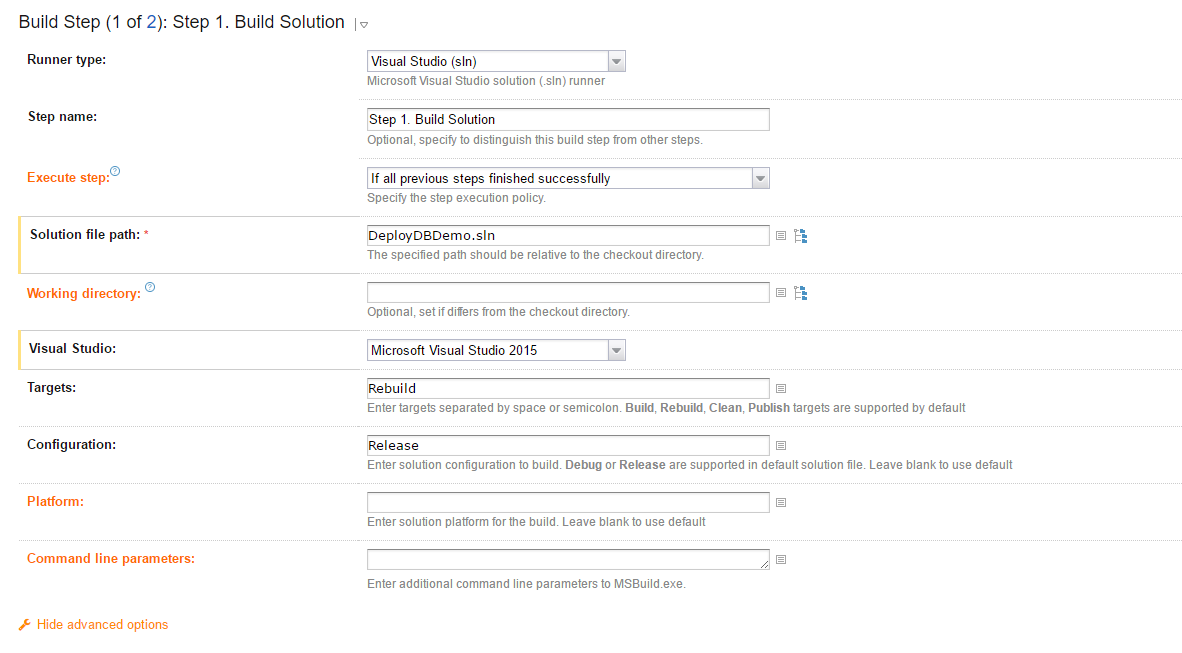Show help for Execute step
The width and height of the screenshot is (1182, 653).
[x=115, y=172]
